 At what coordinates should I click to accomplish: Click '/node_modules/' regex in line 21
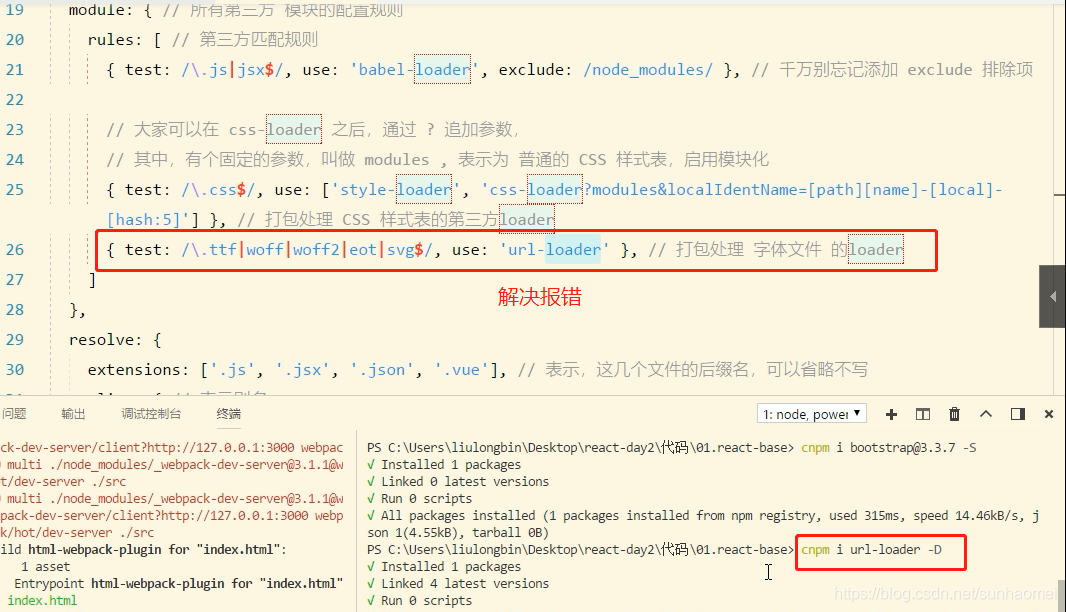[x=648, y=69]
